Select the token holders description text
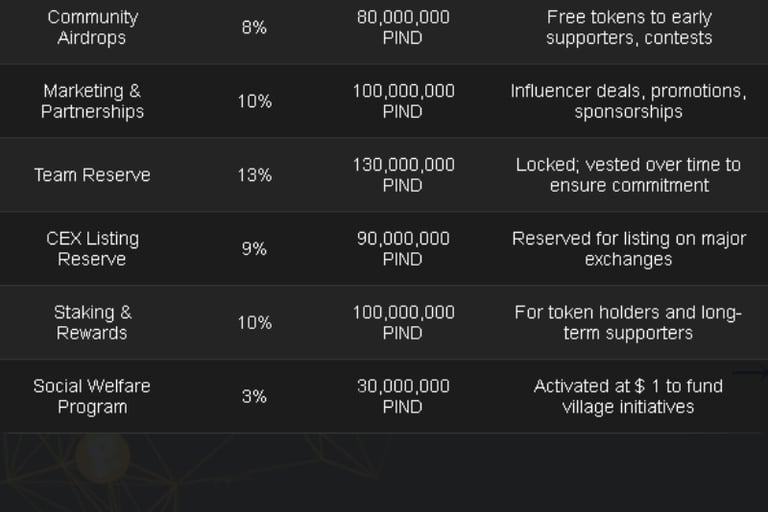Viewport: 768px width, 512px height. click(629, 322)
